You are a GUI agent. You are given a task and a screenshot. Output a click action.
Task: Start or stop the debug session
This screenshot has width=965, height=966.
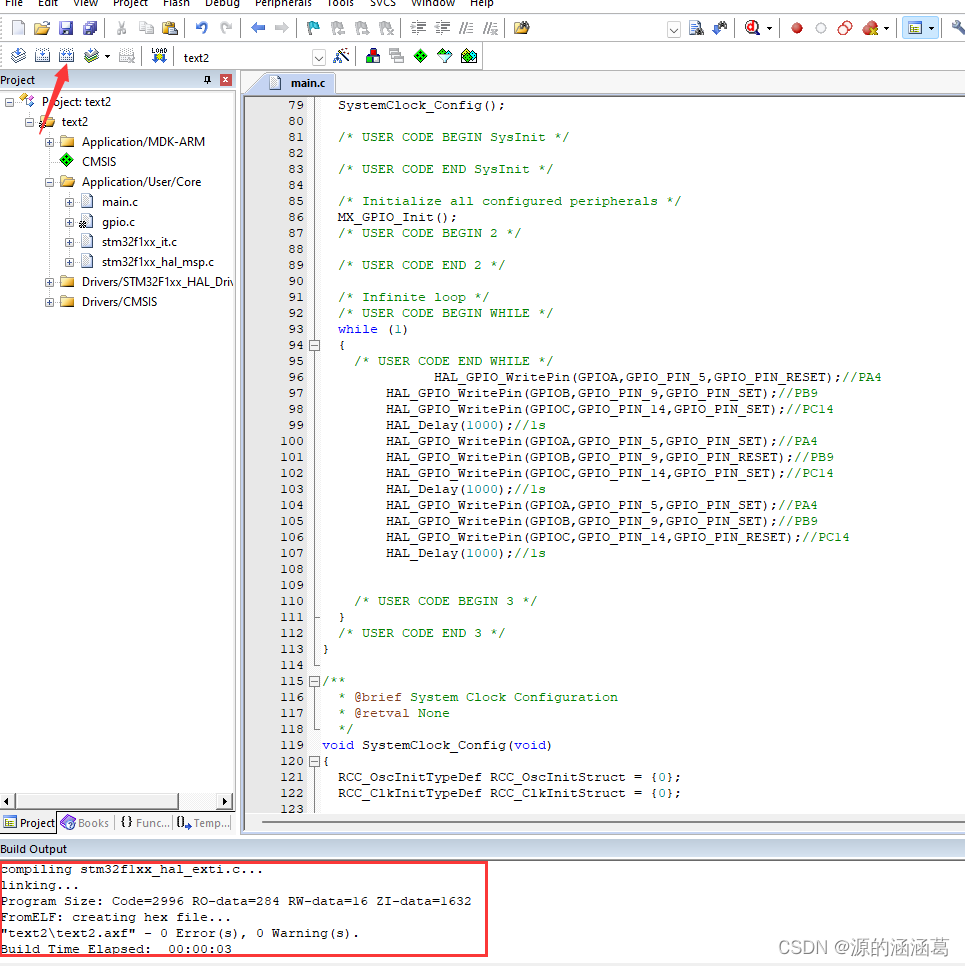(x=752, y=28)
